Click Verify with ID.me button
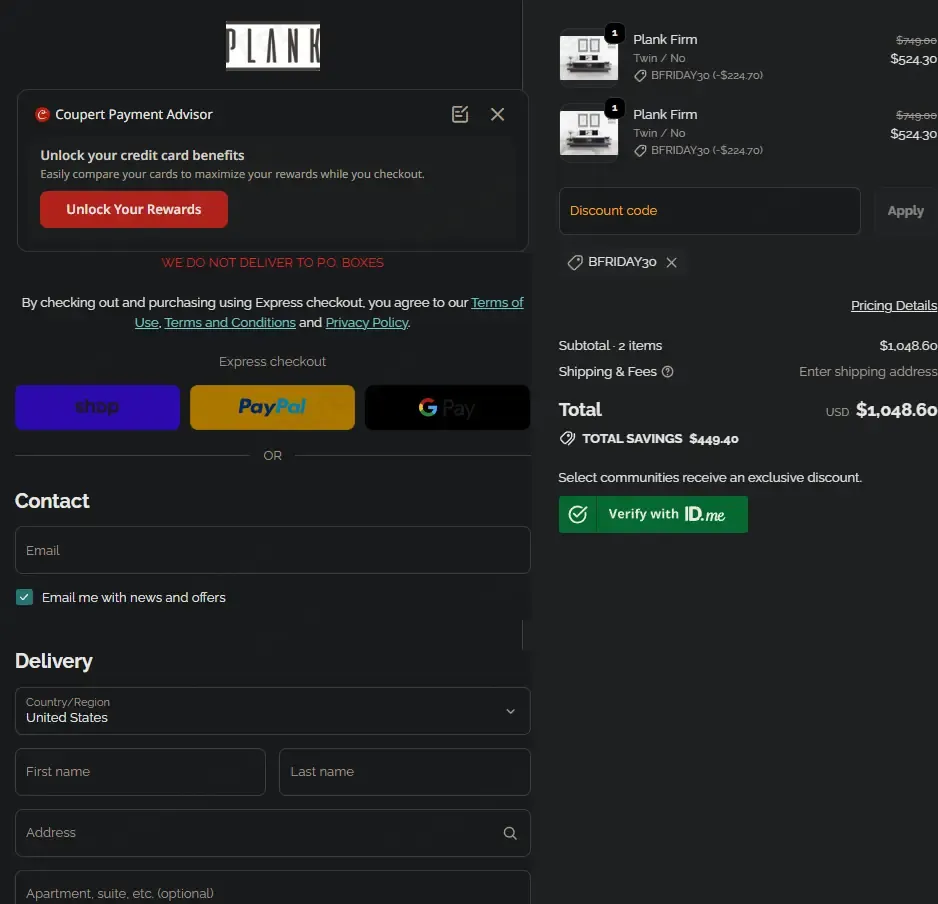938x904 pixels. click(653, 514)
